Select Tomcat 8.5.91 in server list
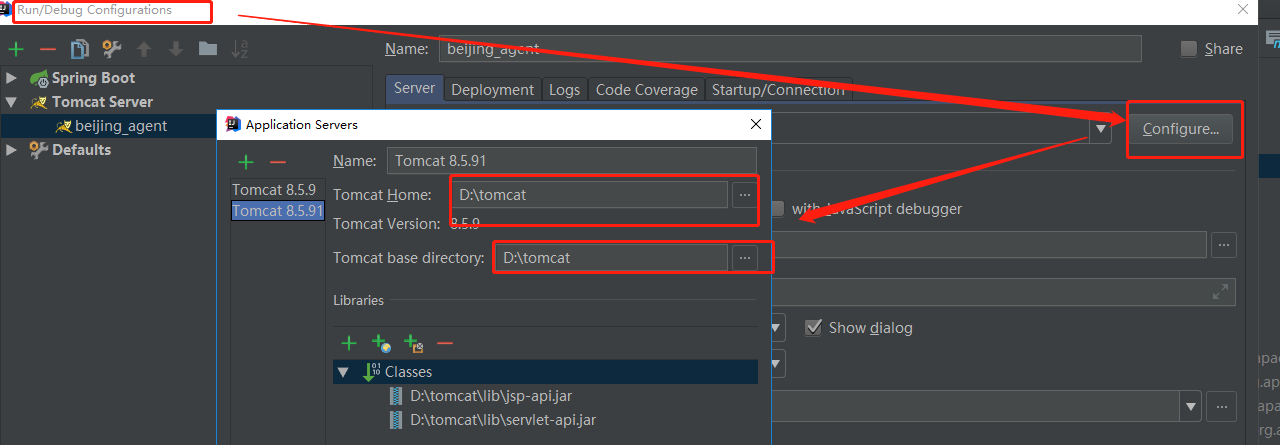 tap(277, 210)
